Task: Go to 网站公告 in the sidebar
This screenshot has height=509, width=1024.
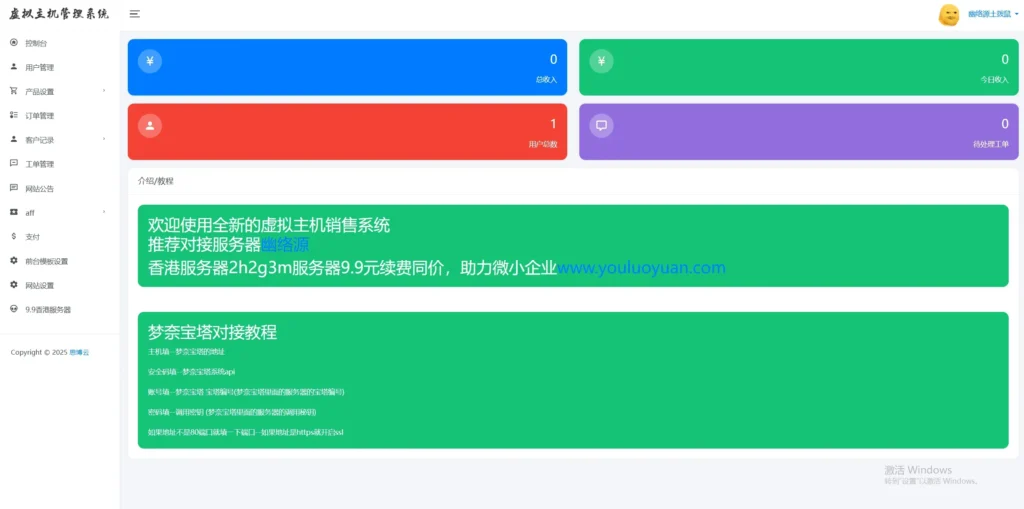Action: pyautogui.click(x=39, y=188)
